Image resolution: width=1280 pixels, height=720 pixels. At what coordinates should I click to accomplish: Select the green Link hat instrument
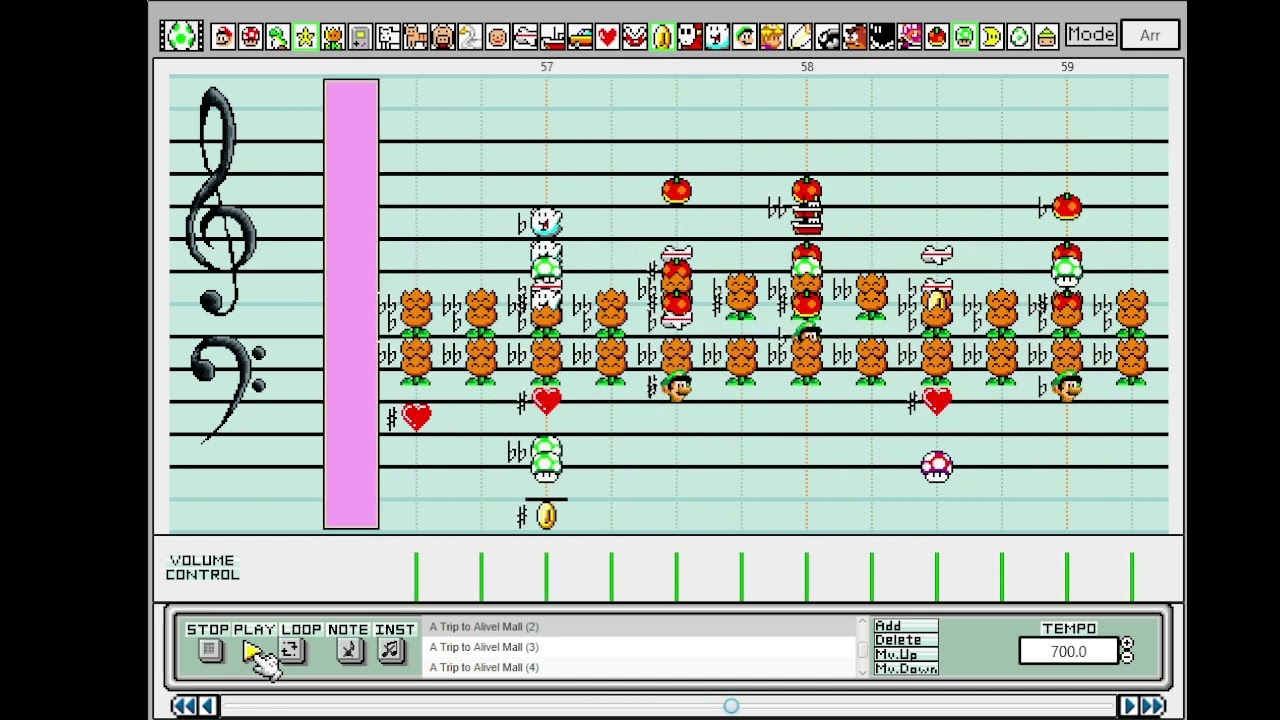1046,37
